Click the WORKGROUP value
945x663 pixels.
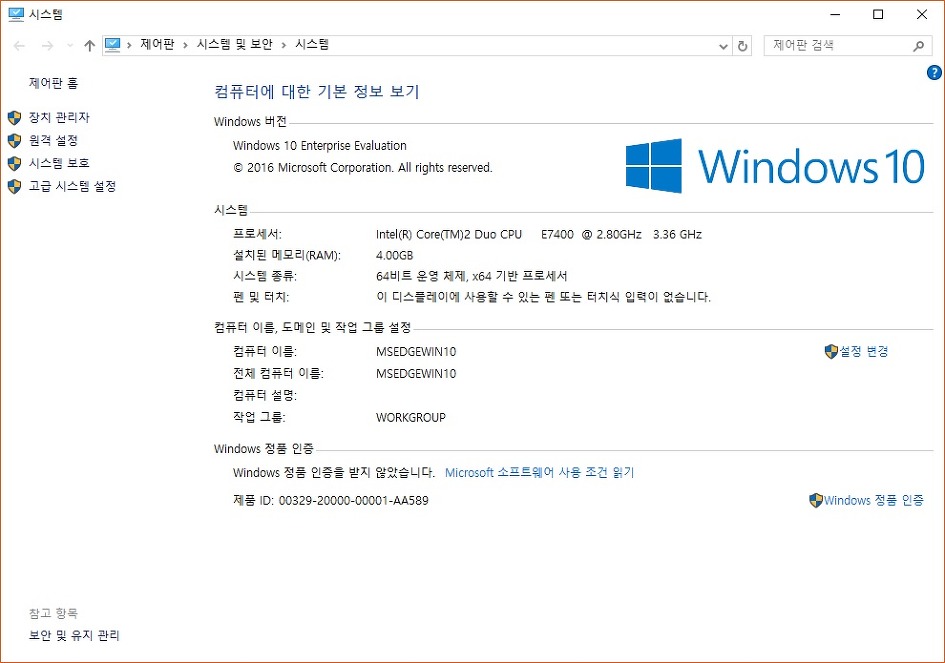coord(410,418)
